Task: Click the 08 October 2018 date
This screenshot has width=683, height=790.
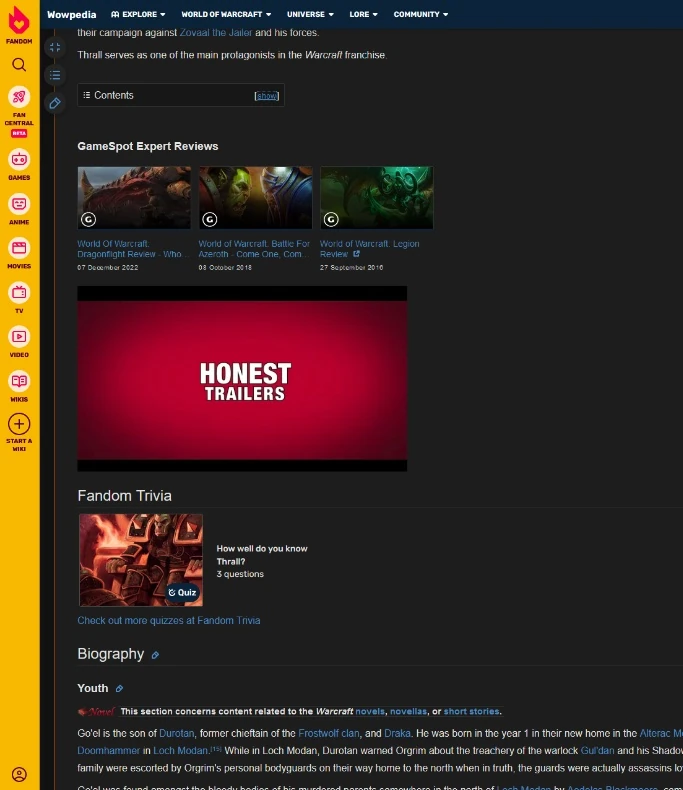Action: click(225, 268)
